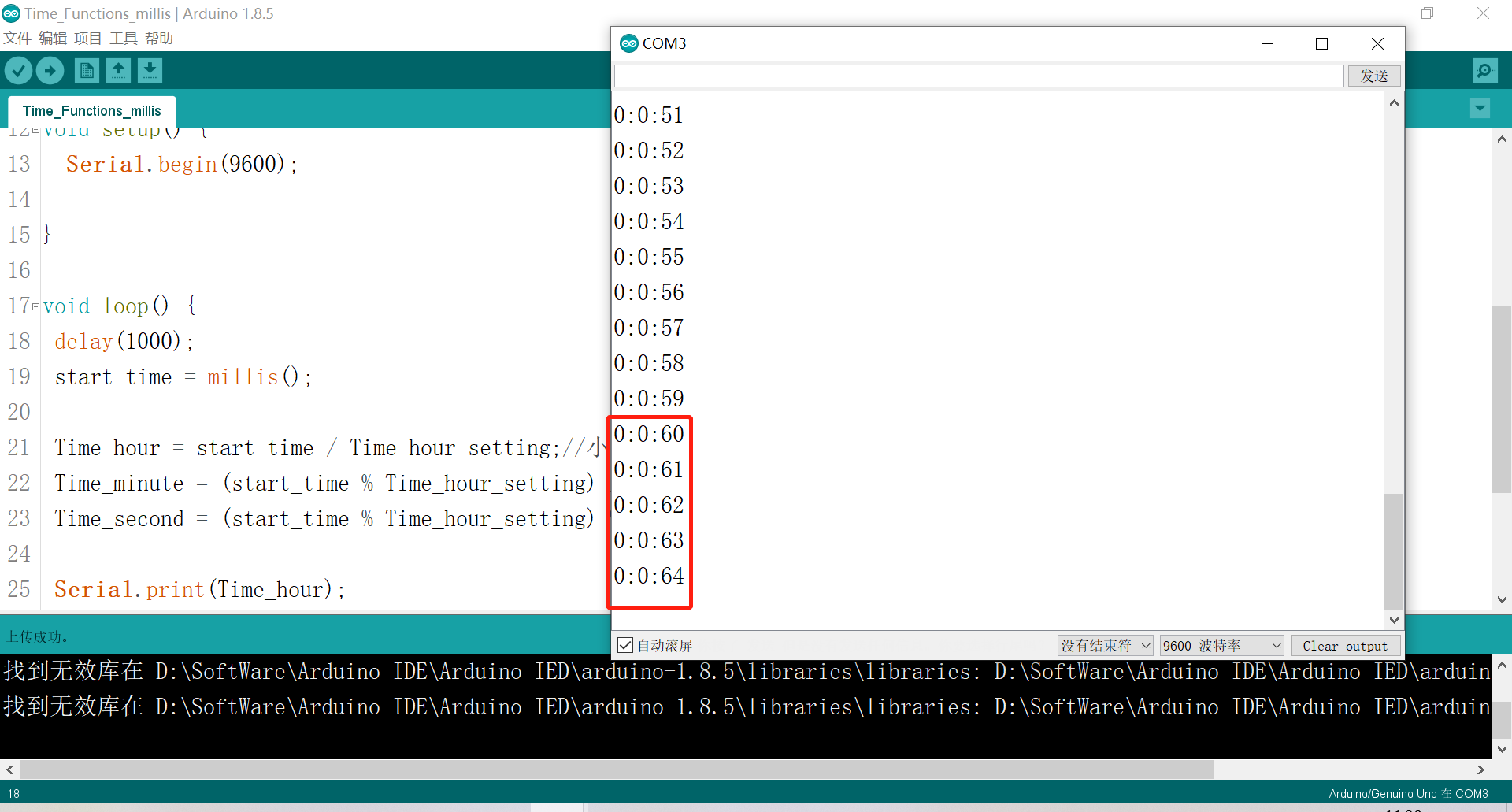Screen dimensions: 1512x812
Task: Open the 没有结束符 line-ending dropdown
Action: pyautogui.click(x=1104, y=645)
